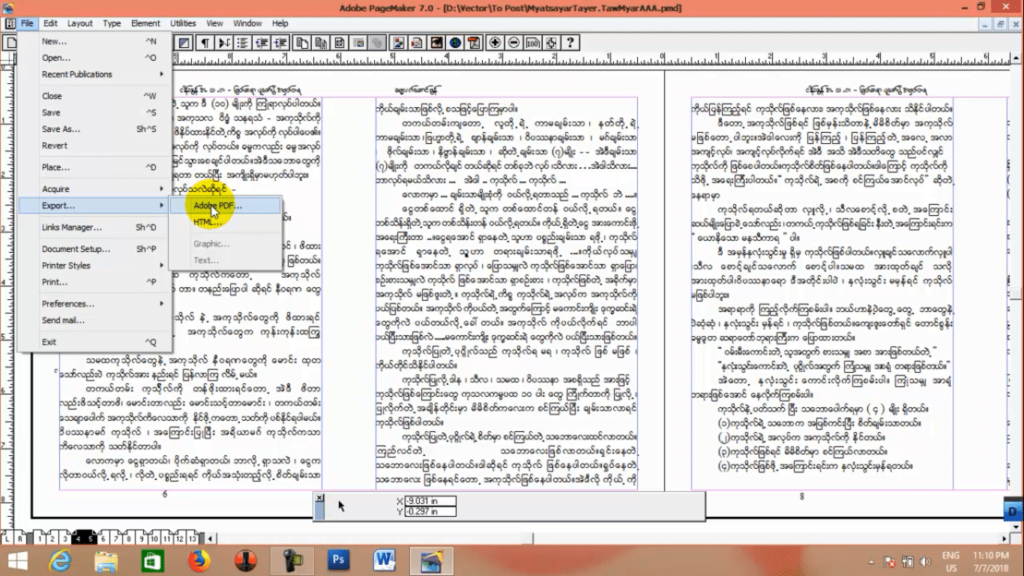
Task: Select Open... in the File menu
Action: pyautogui.click(x=95, y=57)
